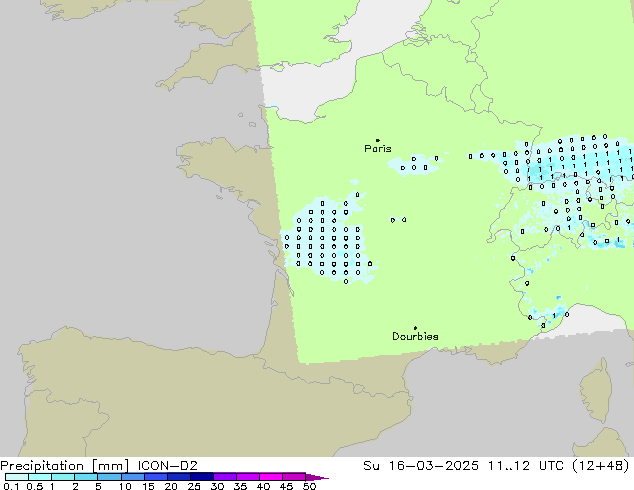The width and height of the screenshot is (634, 490).
Task: Click the legend swatch between 25 and 30
Action: coord(201,477)
